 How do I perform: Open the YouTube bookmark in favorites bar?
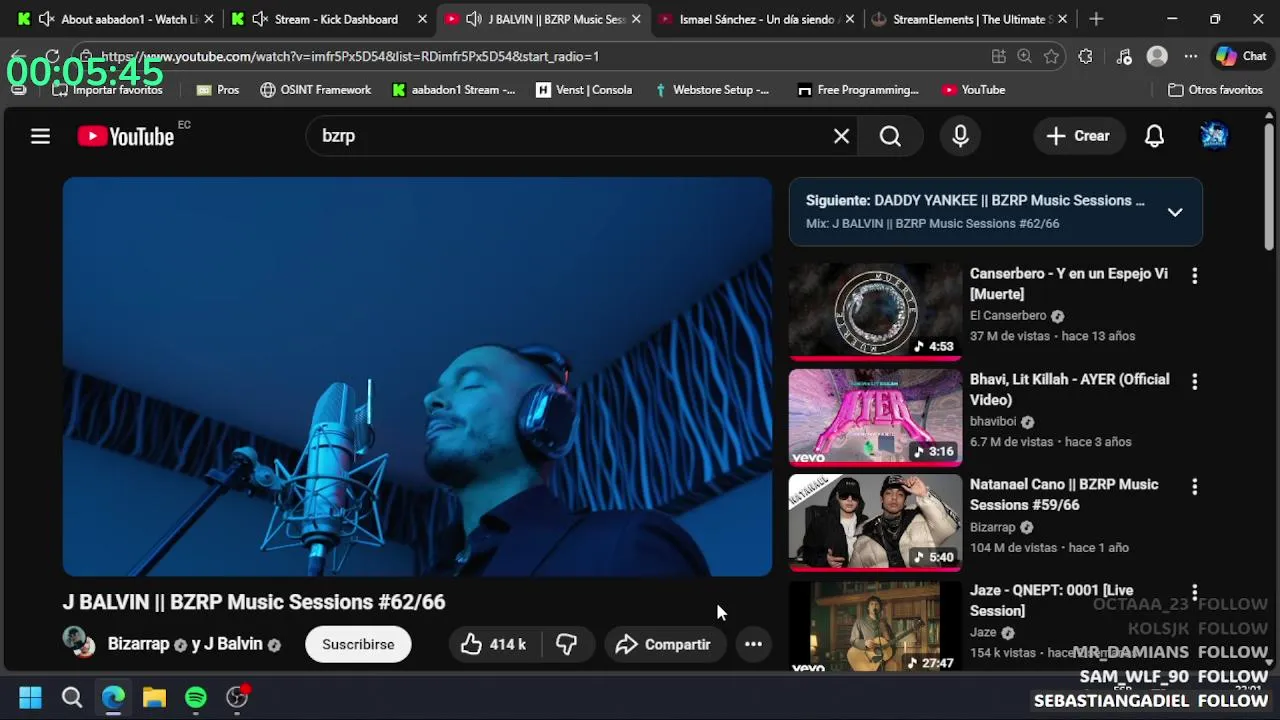tap(973, 90)
